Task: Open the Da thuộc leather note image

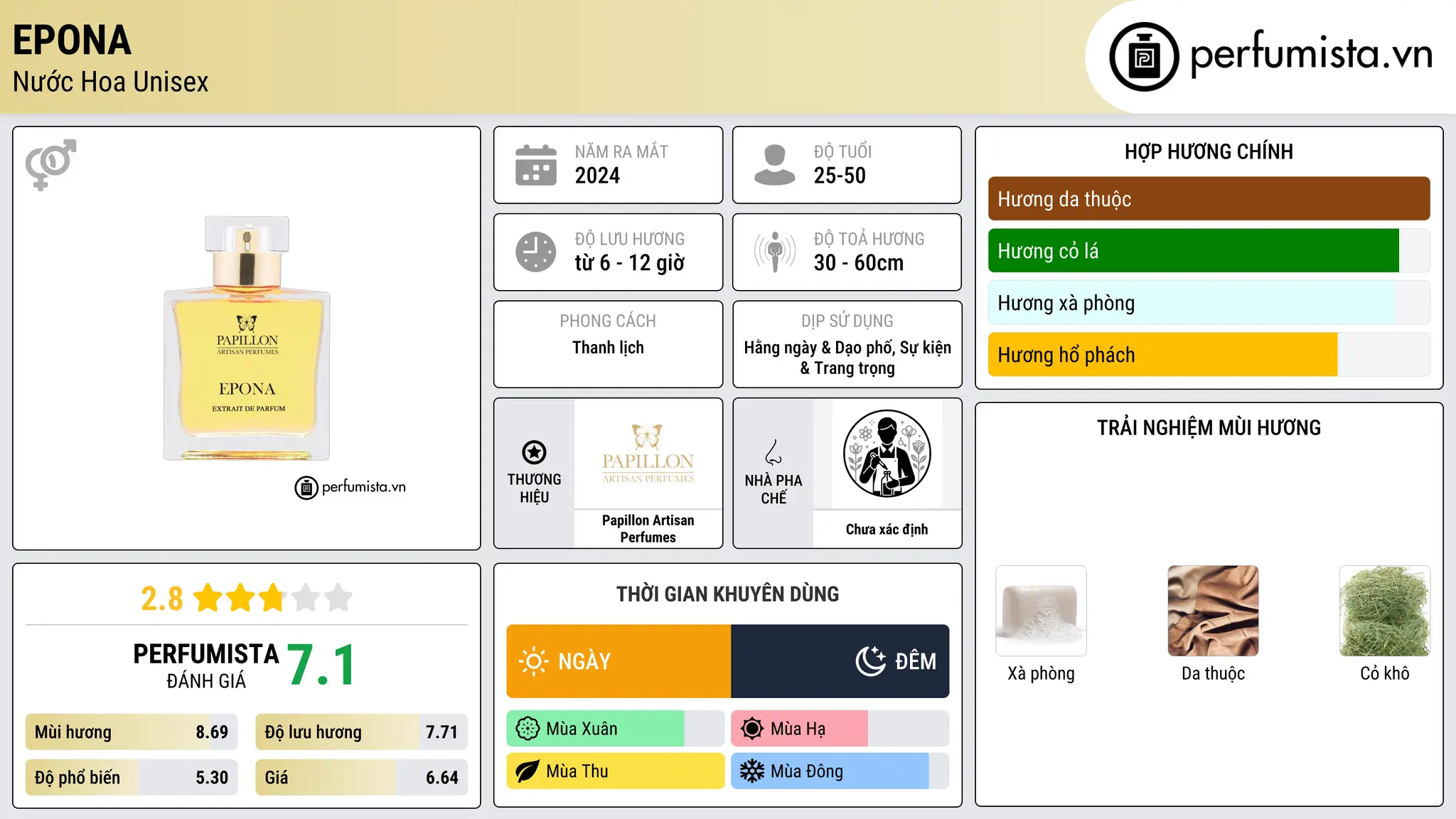Action: (1213, 611)
